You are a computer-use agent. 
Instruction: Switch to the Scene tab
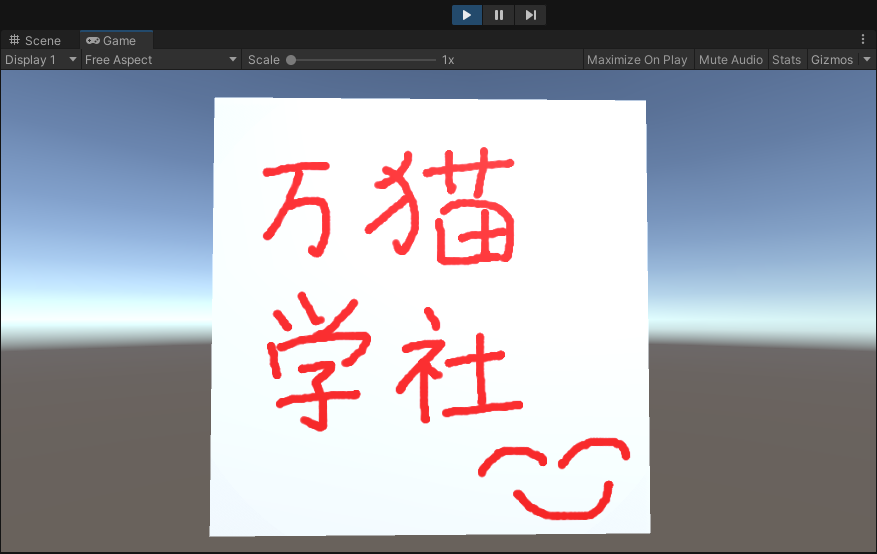point(35,41)
